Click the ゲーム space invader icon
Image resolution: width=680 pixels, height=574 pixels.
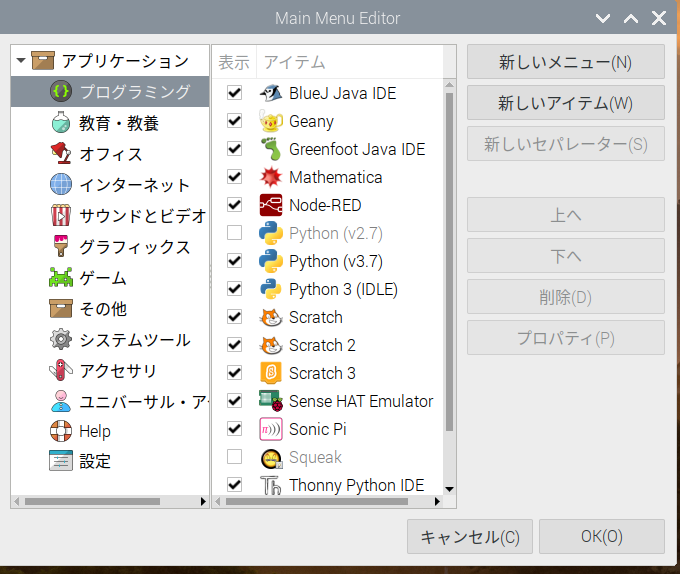pyautogui.click(x=61, y=277)
